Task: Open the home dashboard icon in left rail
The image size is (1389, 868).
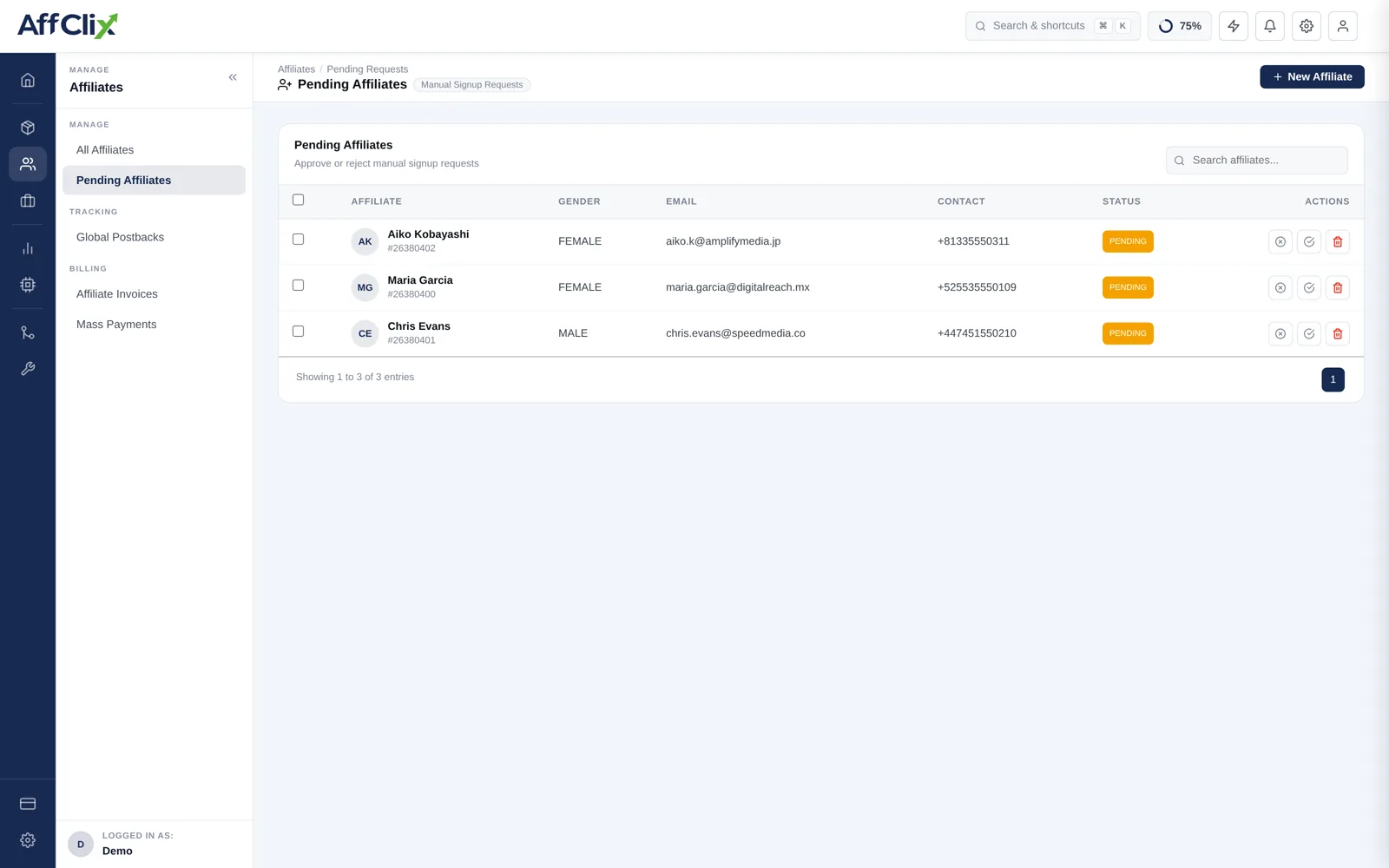Action: pos(28,80)
